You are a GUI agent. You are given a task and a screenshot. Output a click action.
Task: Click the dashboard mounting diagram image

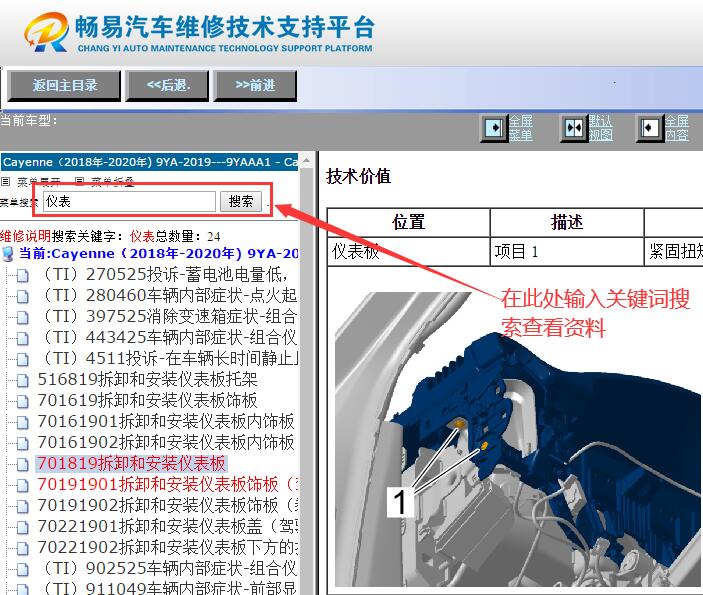click(518, 439)
